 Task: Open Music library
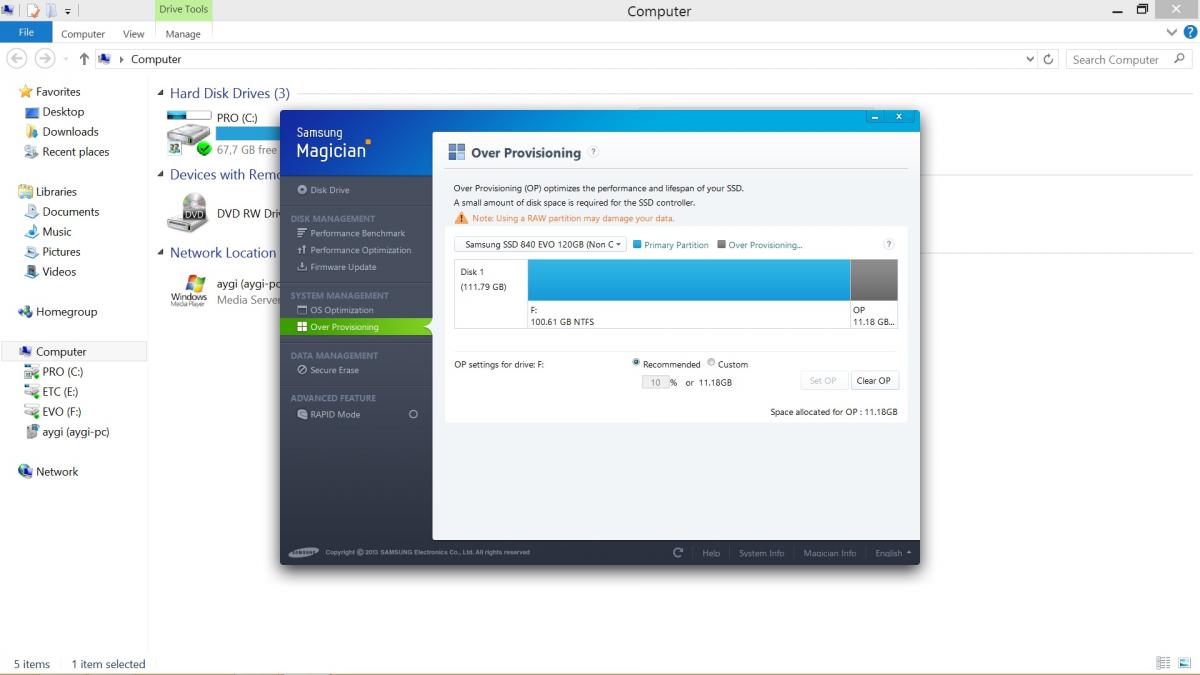pos(48,232)
